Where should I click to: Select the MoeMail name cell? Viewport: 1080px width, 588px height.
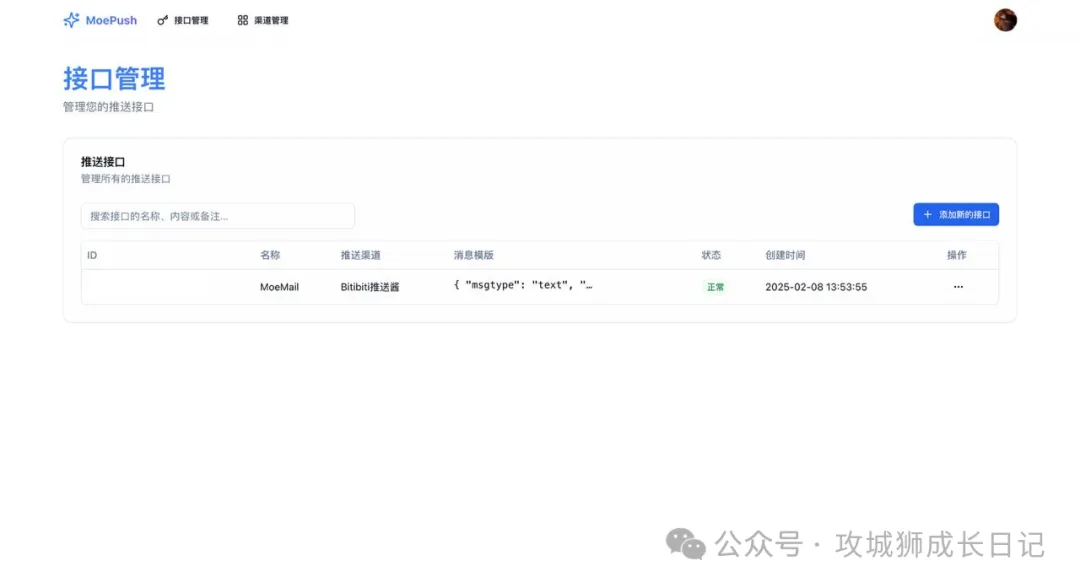[x=279, y=287]
